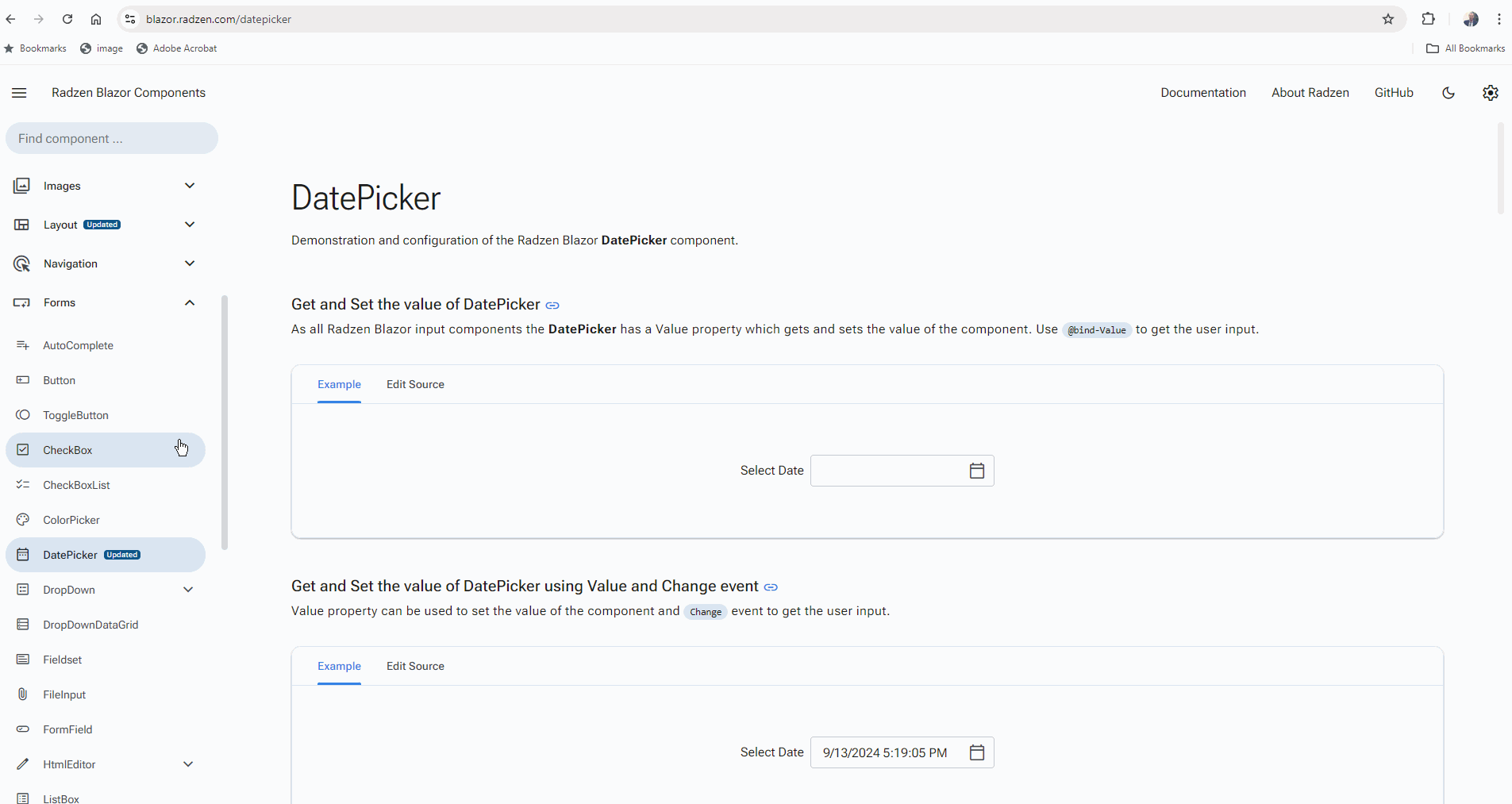
Task: Open the Adobe Acrobat bookmark
Action: (x=177, y=48)
